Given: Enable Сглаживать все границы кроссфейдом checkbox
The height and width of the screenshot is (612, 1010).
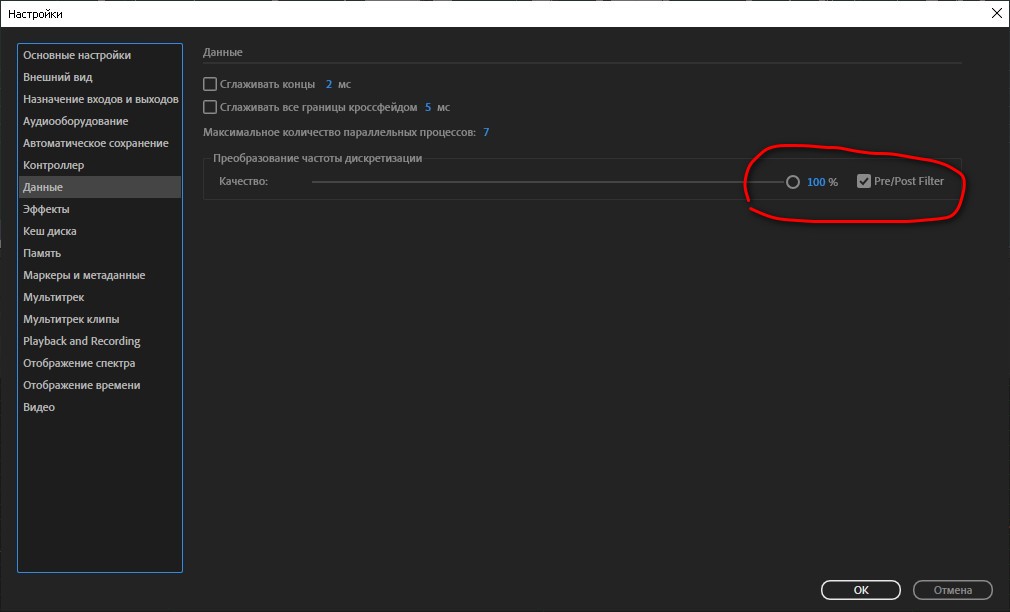Looking at the screenshot, I should click(x=210, y=107).
